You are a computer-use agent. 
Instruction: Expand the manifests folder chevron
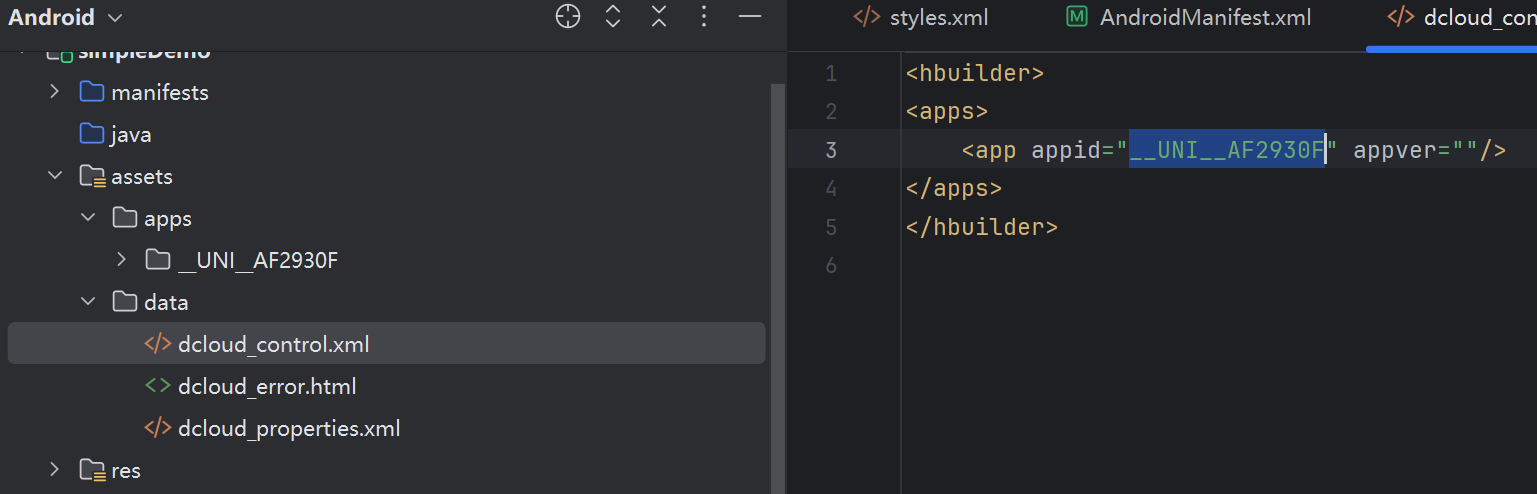pyautogui.click(x=55, y=92)
